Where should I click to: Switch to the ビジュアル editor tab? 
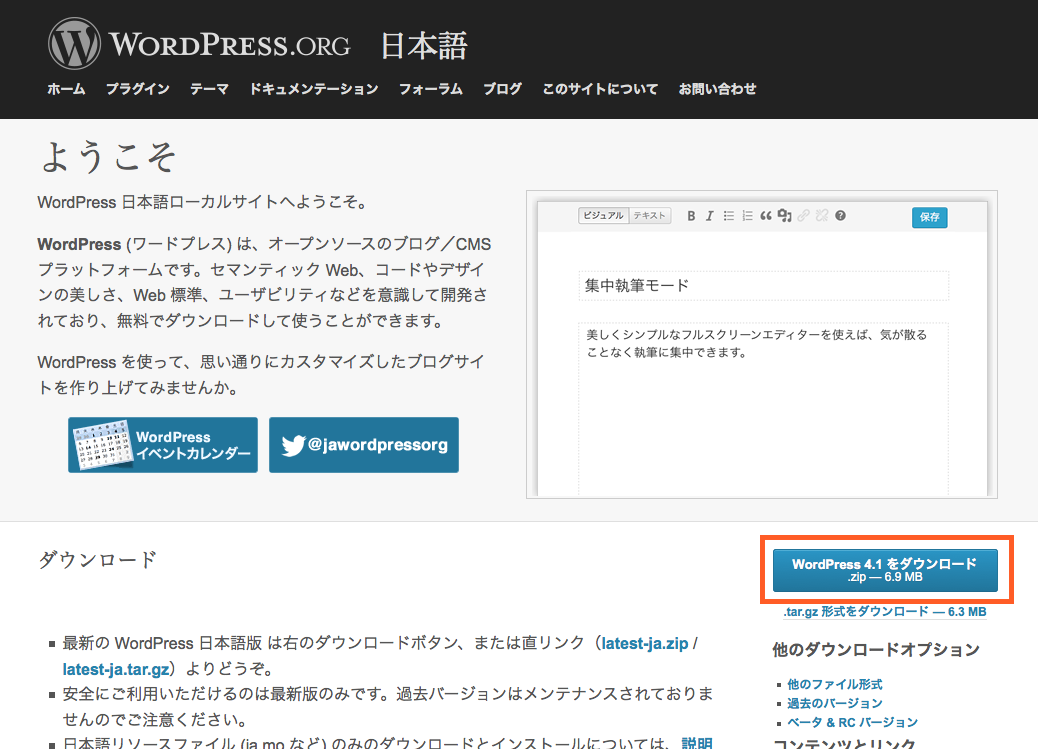[x=603, y=216]
